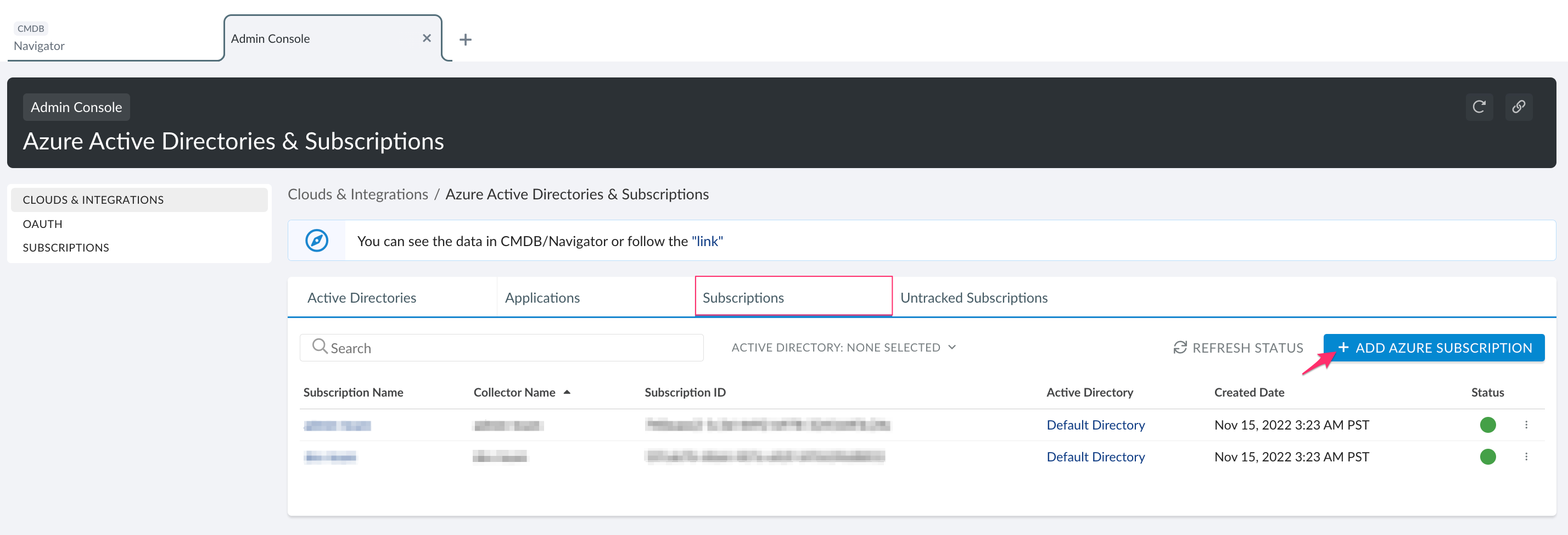Viewport: 1568px width, 535px height.
Task: Select OAuth in the left sidebar
Action: click(x=42, y=224)
